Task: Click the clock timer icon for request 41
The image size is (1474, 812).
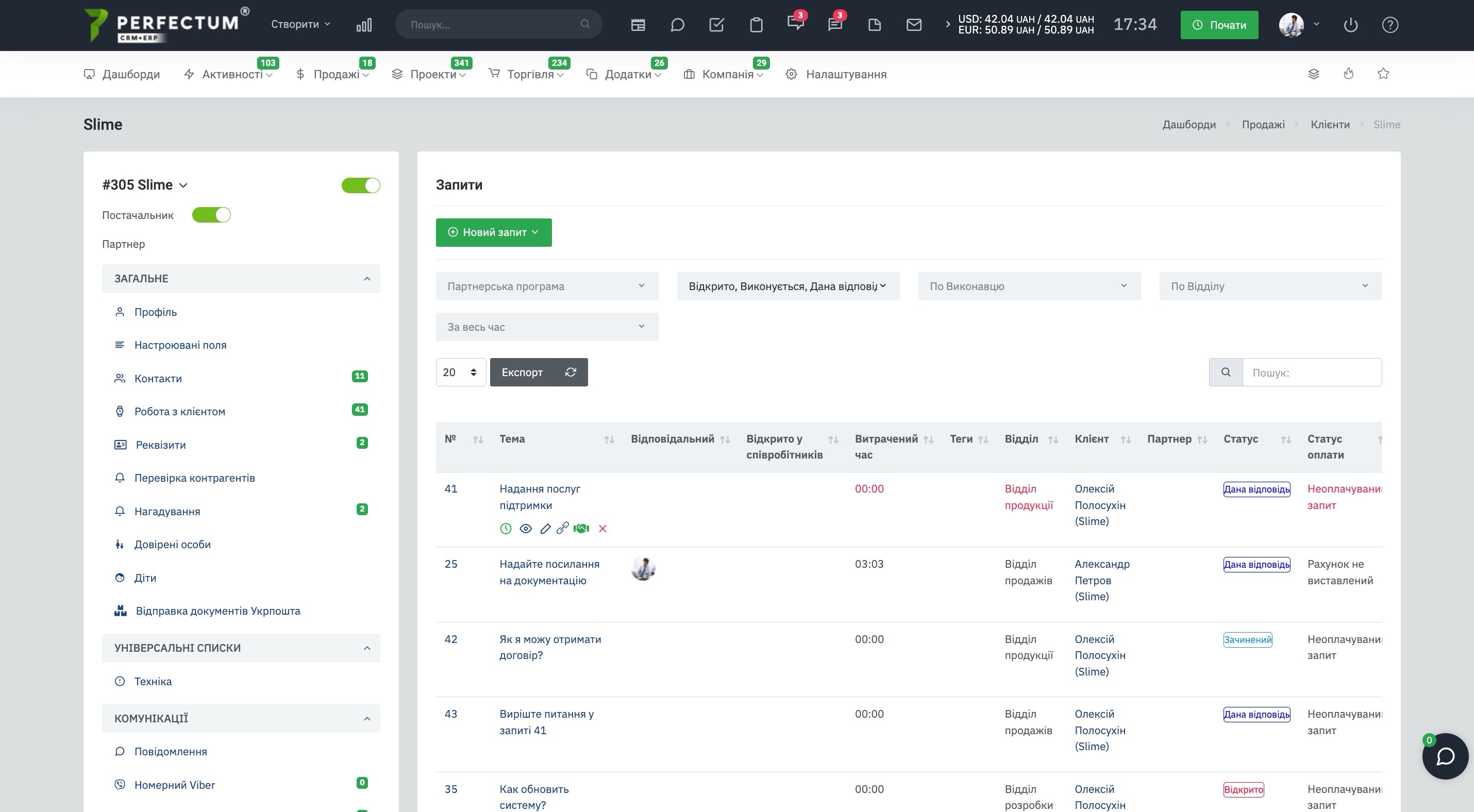Action: [505, 529]
